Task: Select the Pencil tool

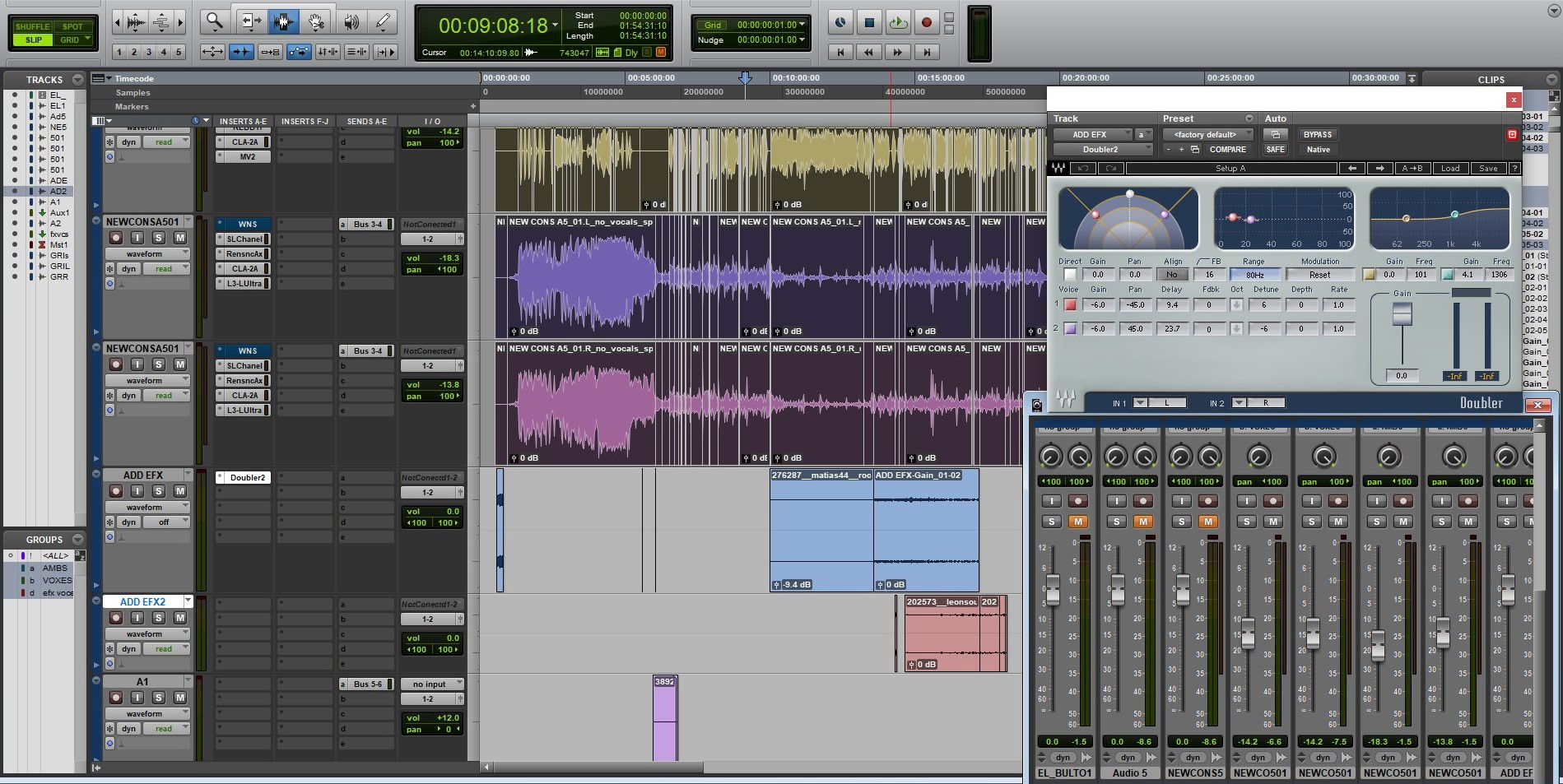Action: 383,21
